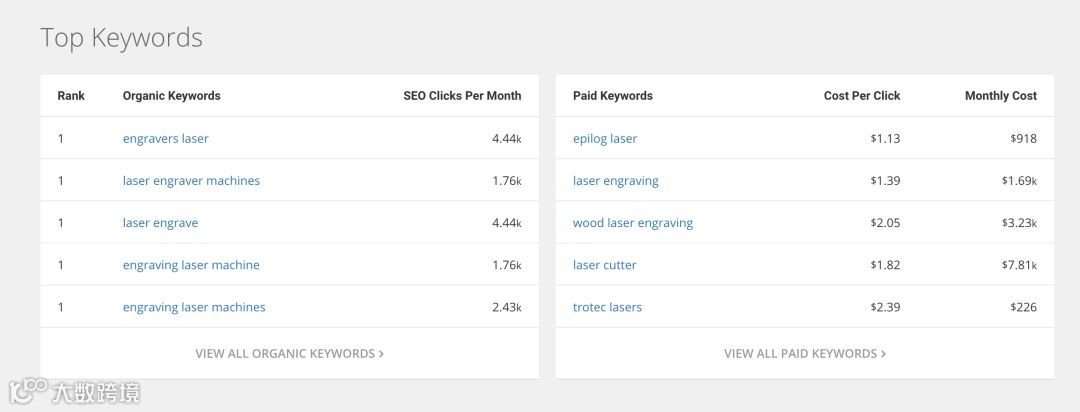
Task: Open the 'engravers laser' organic keyword
Action: 165,139
